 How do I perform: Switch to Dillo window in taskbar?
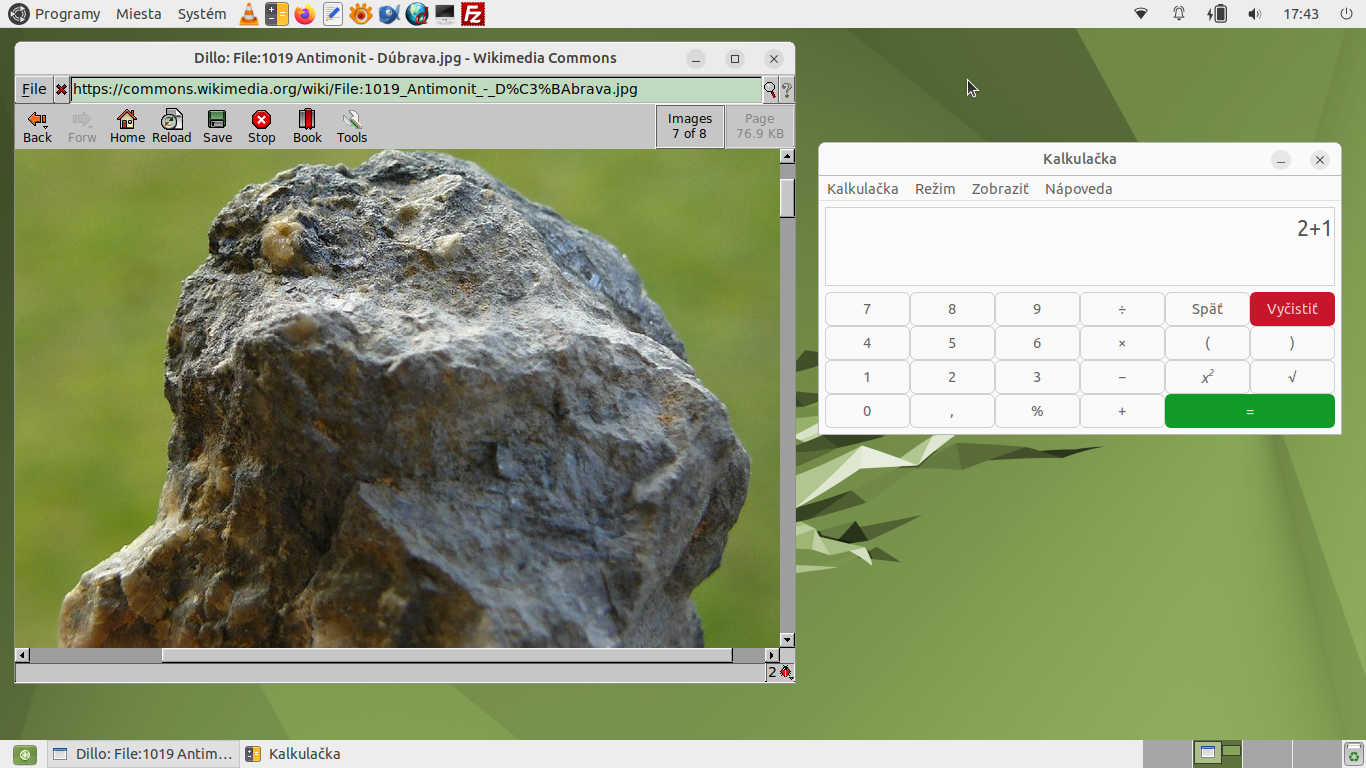click(x=142, y=754)
